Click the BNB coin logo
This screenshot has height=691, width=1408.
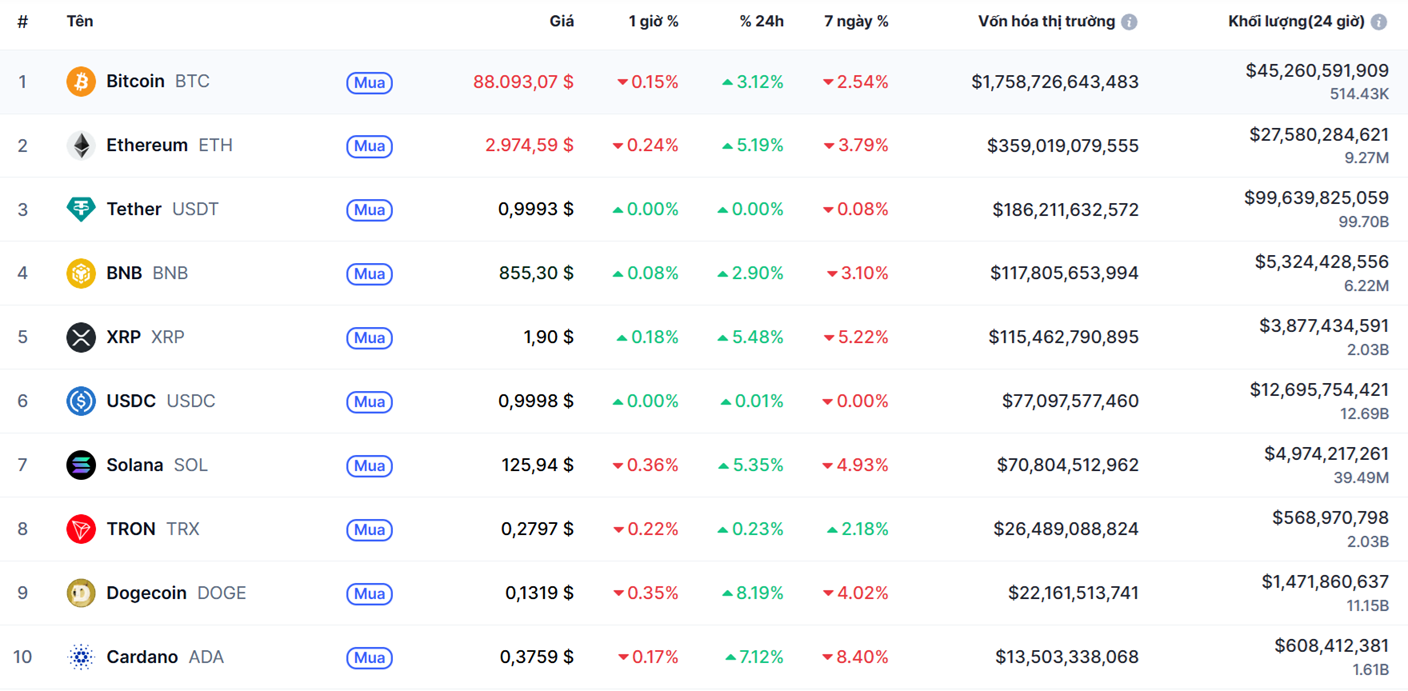[81, 273]
